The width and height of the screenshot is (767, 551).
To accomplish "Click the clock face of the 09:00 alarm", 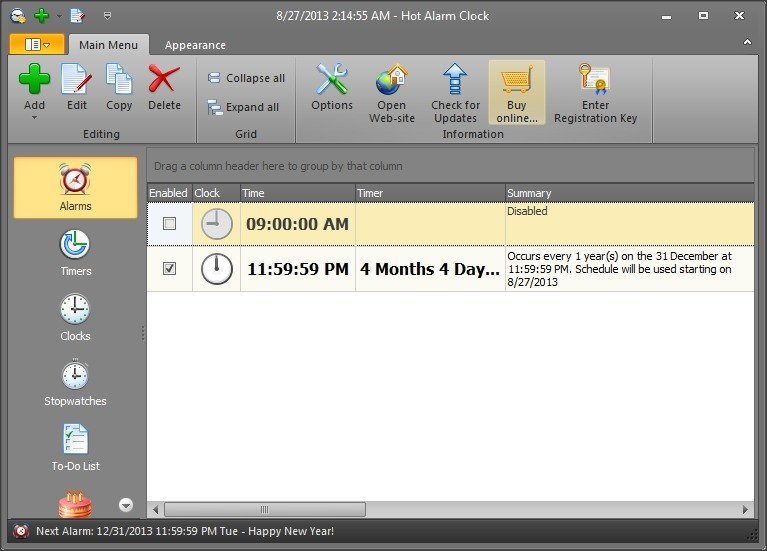I will point(217,224).
